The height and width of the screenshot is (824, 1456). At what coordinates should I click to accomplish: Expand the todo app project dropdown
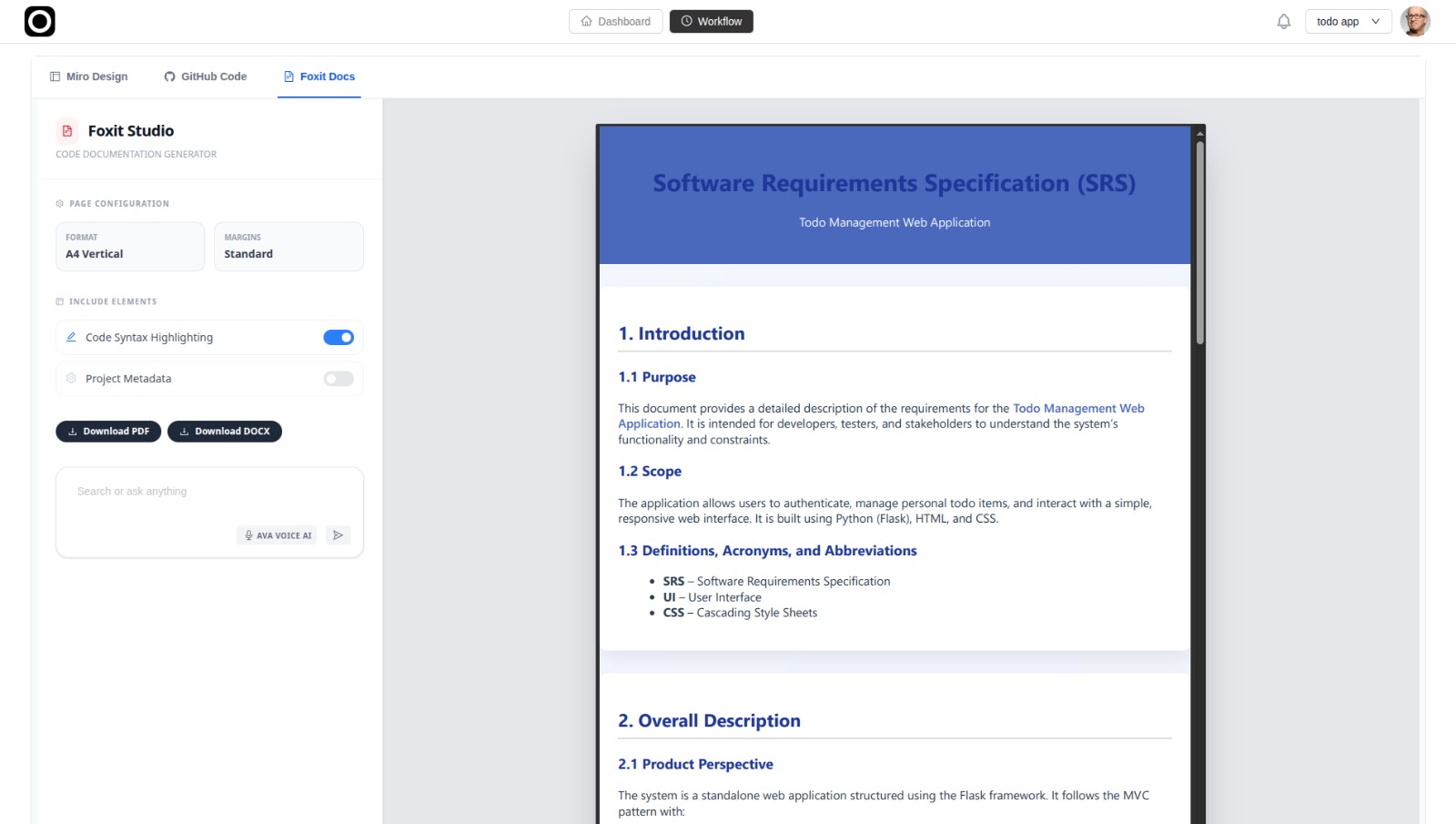pos(1349,21)
